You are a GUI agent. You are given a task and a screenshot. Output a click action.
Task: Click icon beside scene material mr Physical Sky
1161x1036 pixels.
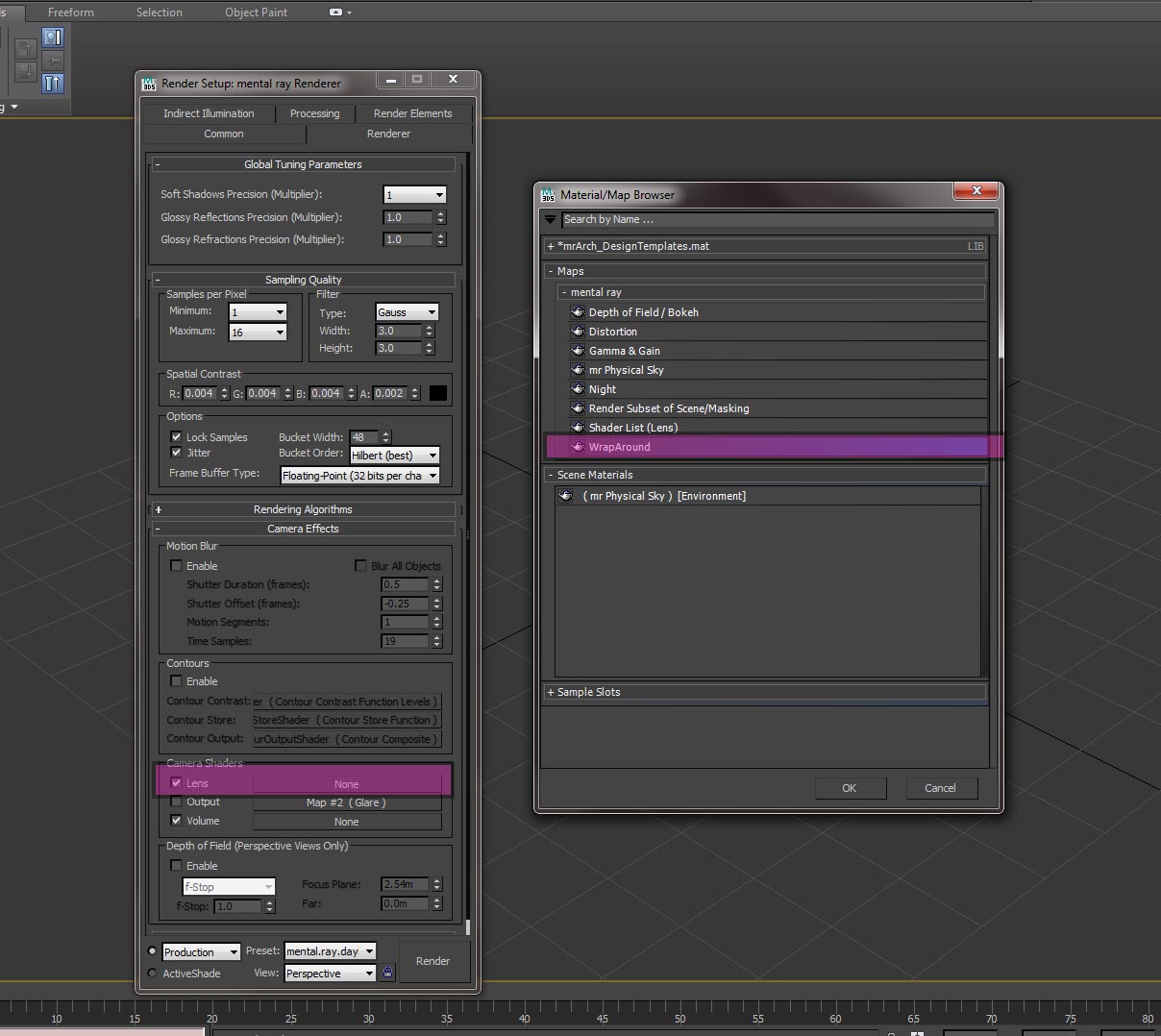pos(566,496)
